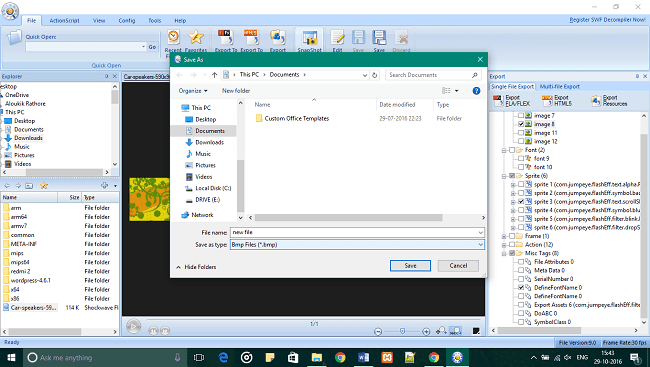This screenshot has width=650, height=367.
Task: Click Register SWF Decompiler Now link
Action: coord(607,19)
